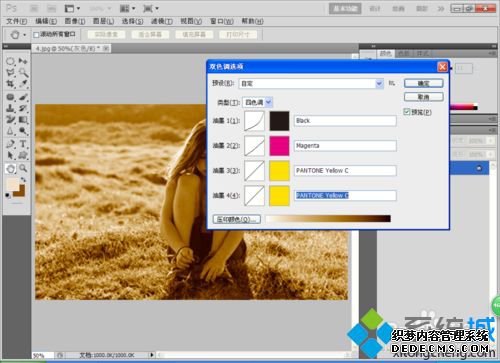The image size is (500, 363).
Task: Select the Crop tool
Action: coord(10,84)
